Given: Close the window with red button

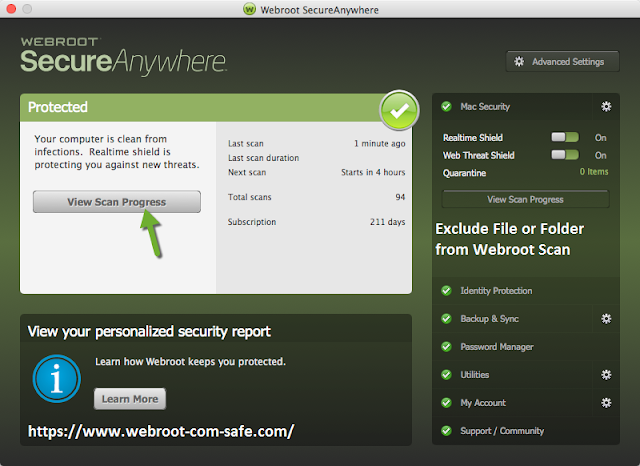Looking at the screenshot, I should (11, 9).
